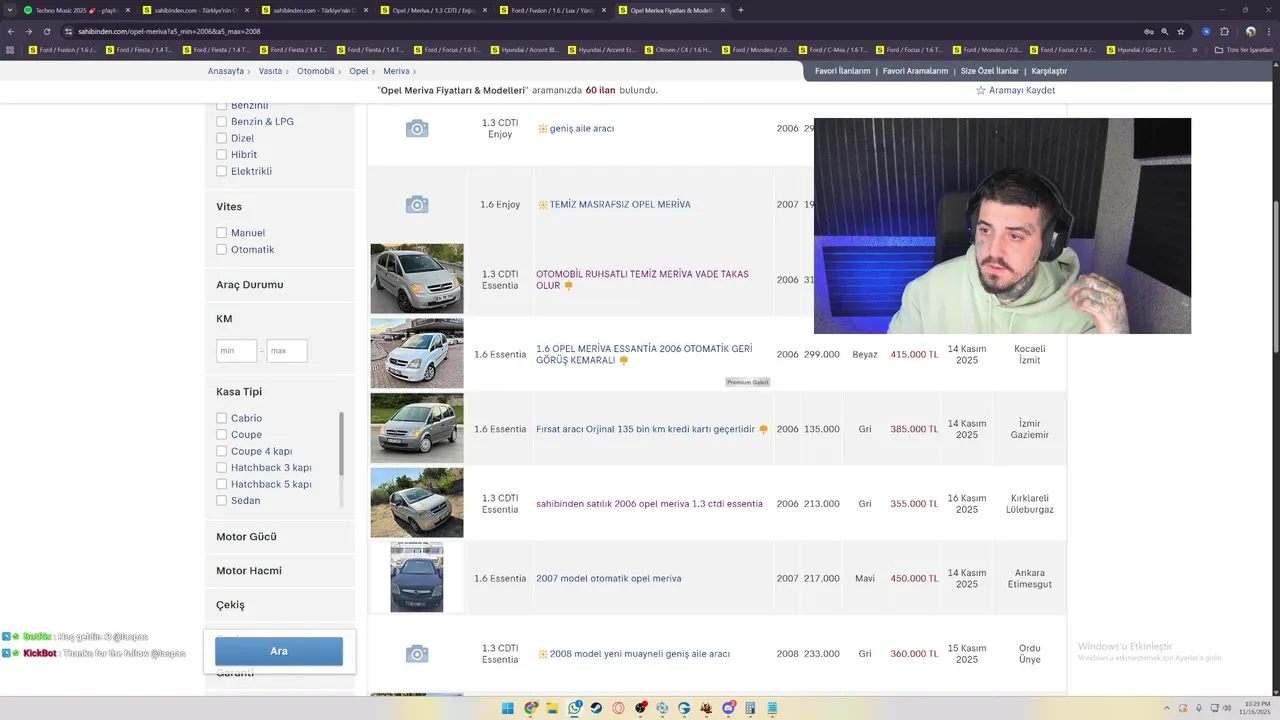Screen dimensions: 1280x720
Task: Click camera placeholder for 2008 model listing
Action: pos(417,654)
